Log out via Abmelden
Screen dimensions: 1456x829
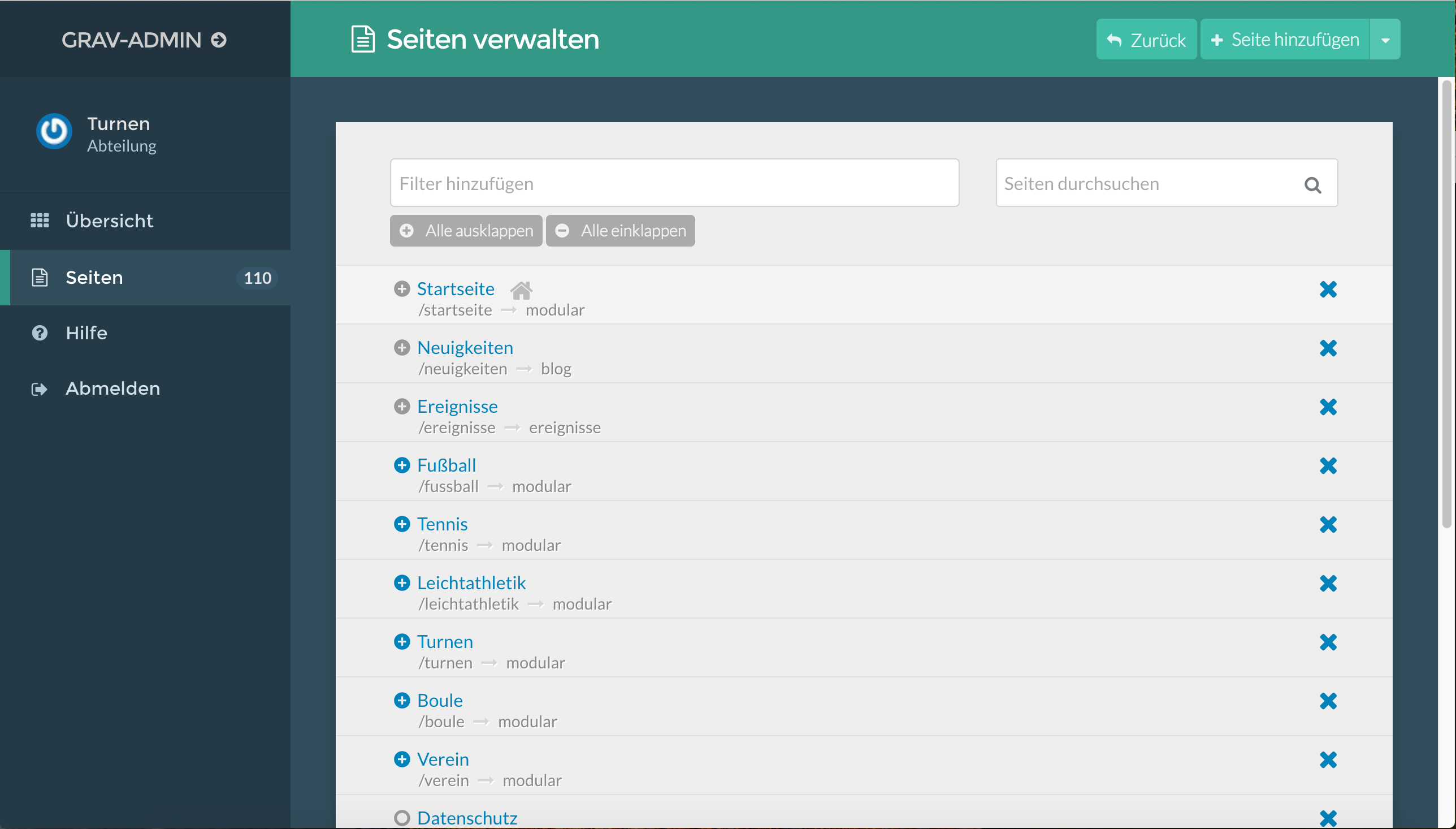[112, 388]
